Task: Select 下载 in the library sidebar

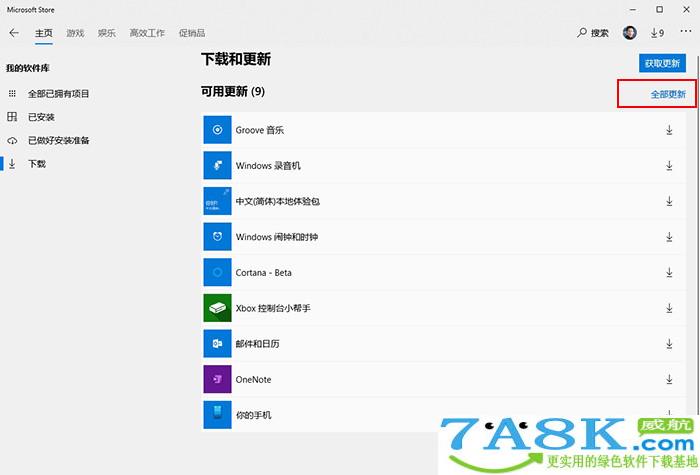Action: [37, 164]
